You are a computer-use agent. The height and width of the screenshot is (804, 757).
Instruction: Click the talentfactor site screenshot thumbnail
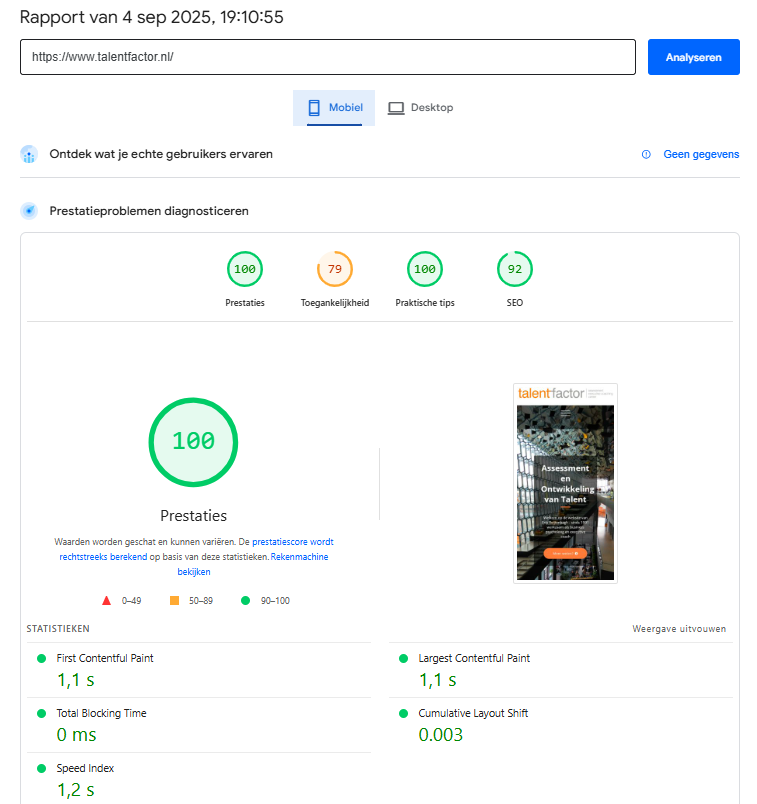click(x=565, y=483)
